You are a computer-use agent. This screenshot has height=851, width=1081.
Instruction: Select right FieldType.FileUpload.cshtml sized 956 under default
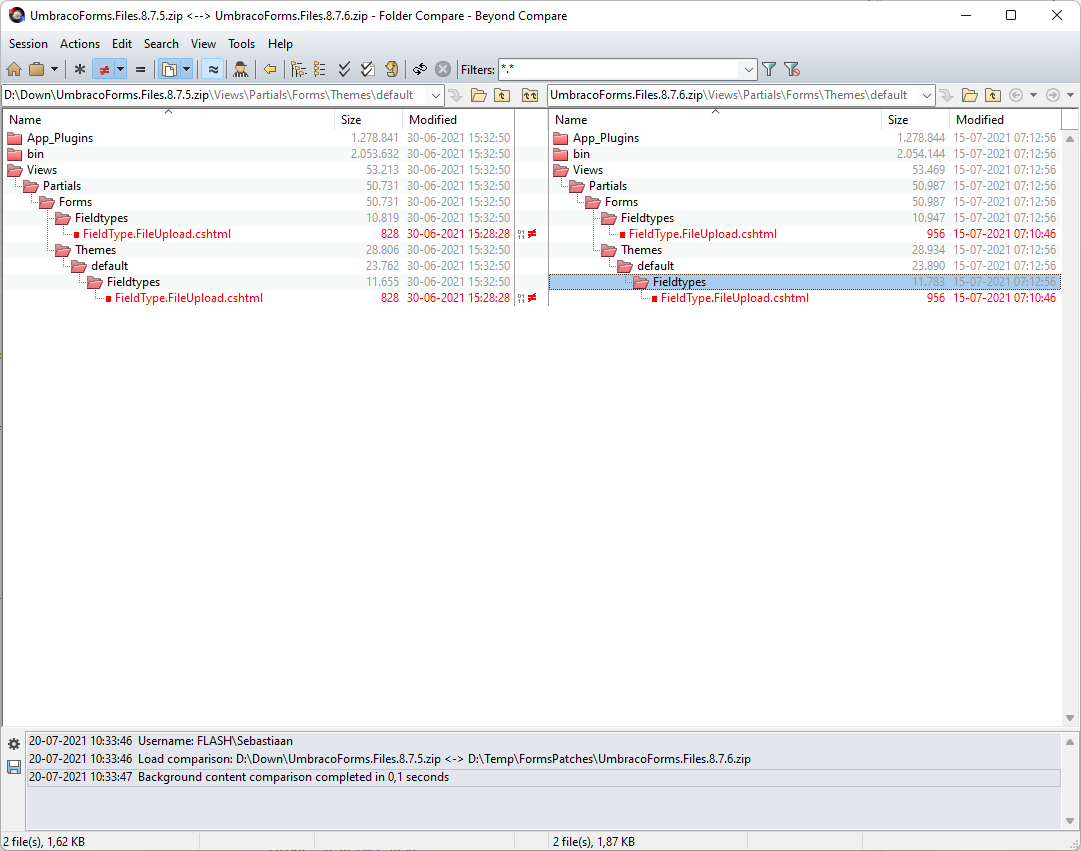click(x=735, y=298)
